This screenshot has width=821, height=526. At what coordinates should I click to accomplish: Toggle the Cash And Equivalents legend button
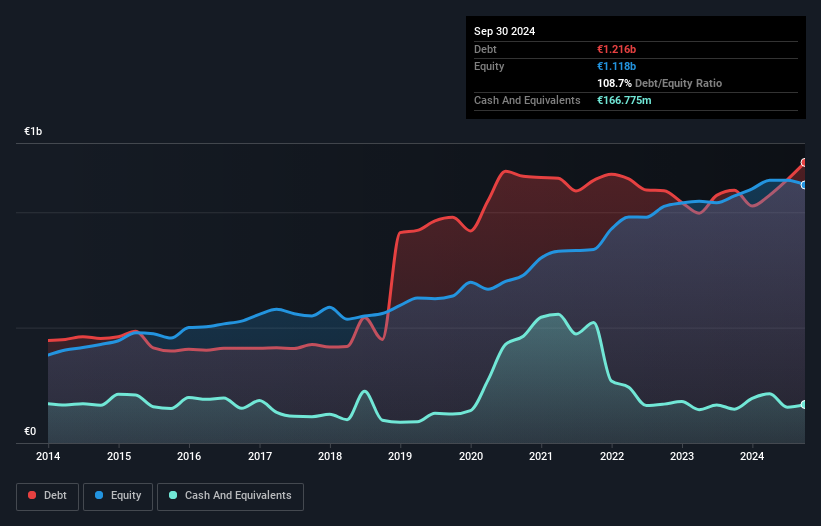[x=230, y=496]
